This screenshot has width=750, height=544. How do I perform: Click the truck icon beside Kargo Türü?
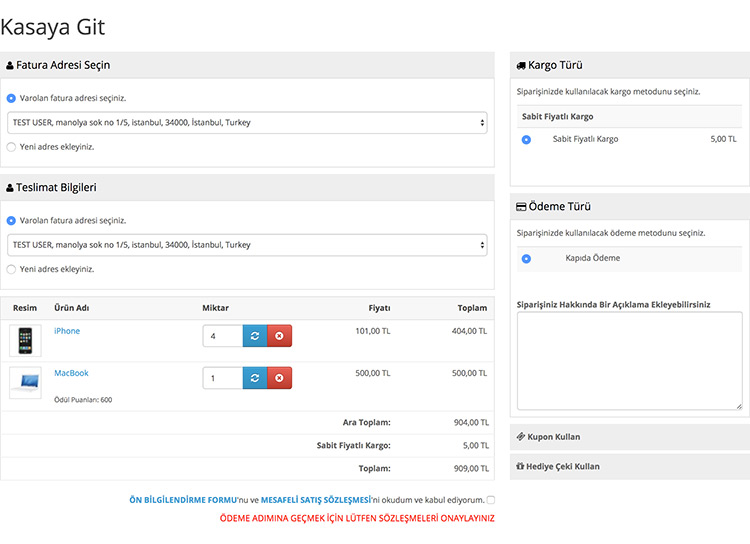click(521, 66)
